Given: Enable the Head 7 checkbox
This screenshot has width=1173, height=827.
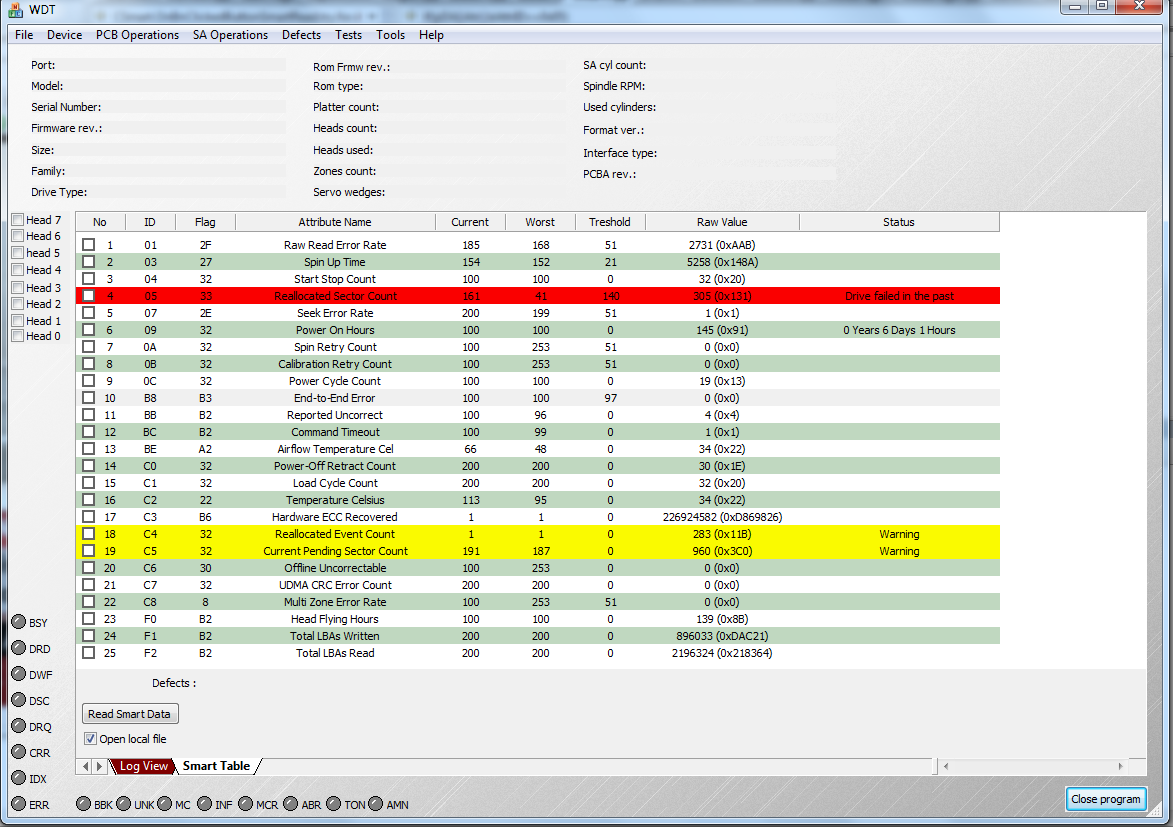Looking at the screenshot, I should 18,219.
